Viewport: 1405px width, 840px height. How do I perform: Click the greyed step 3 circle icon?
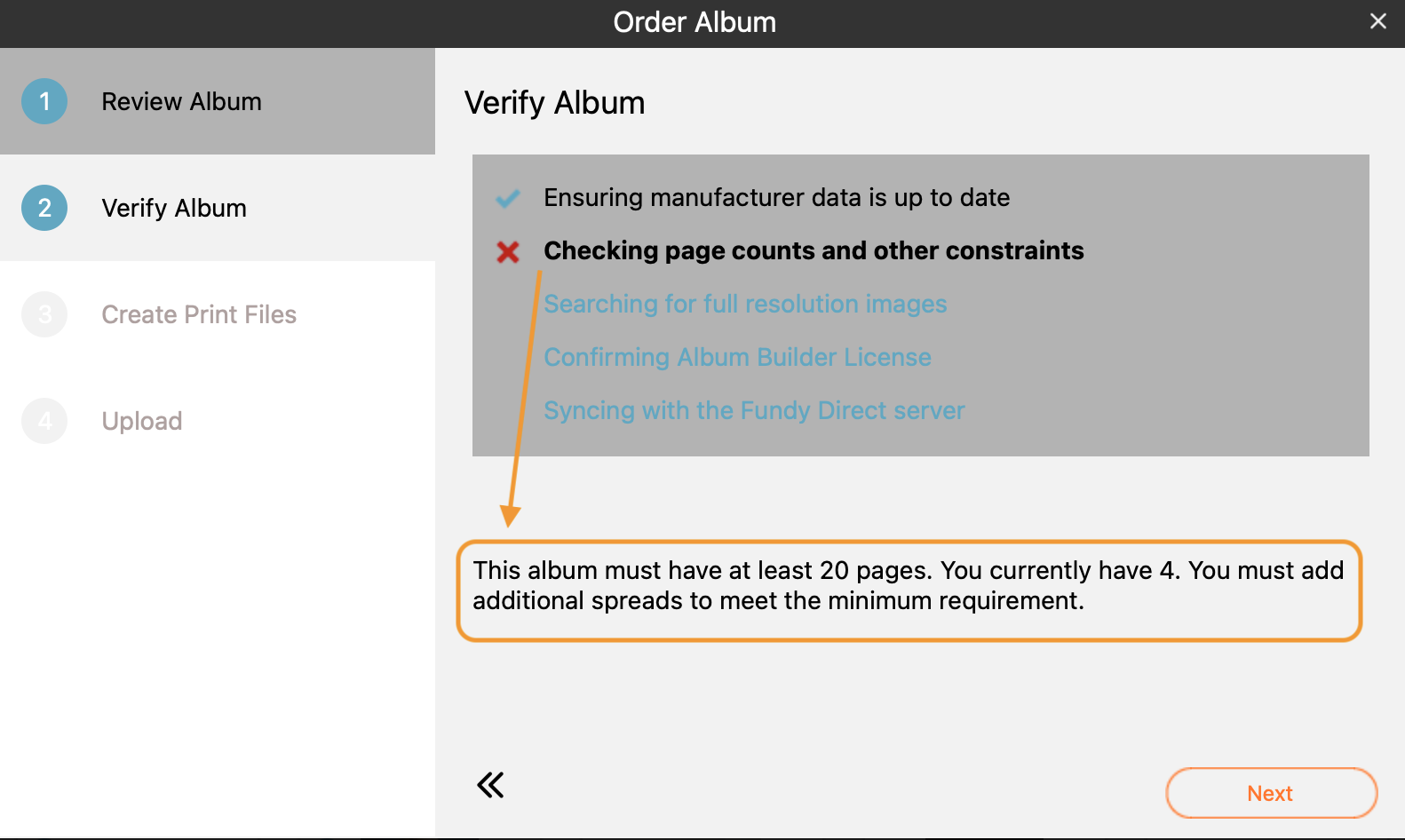pos(44,314)
